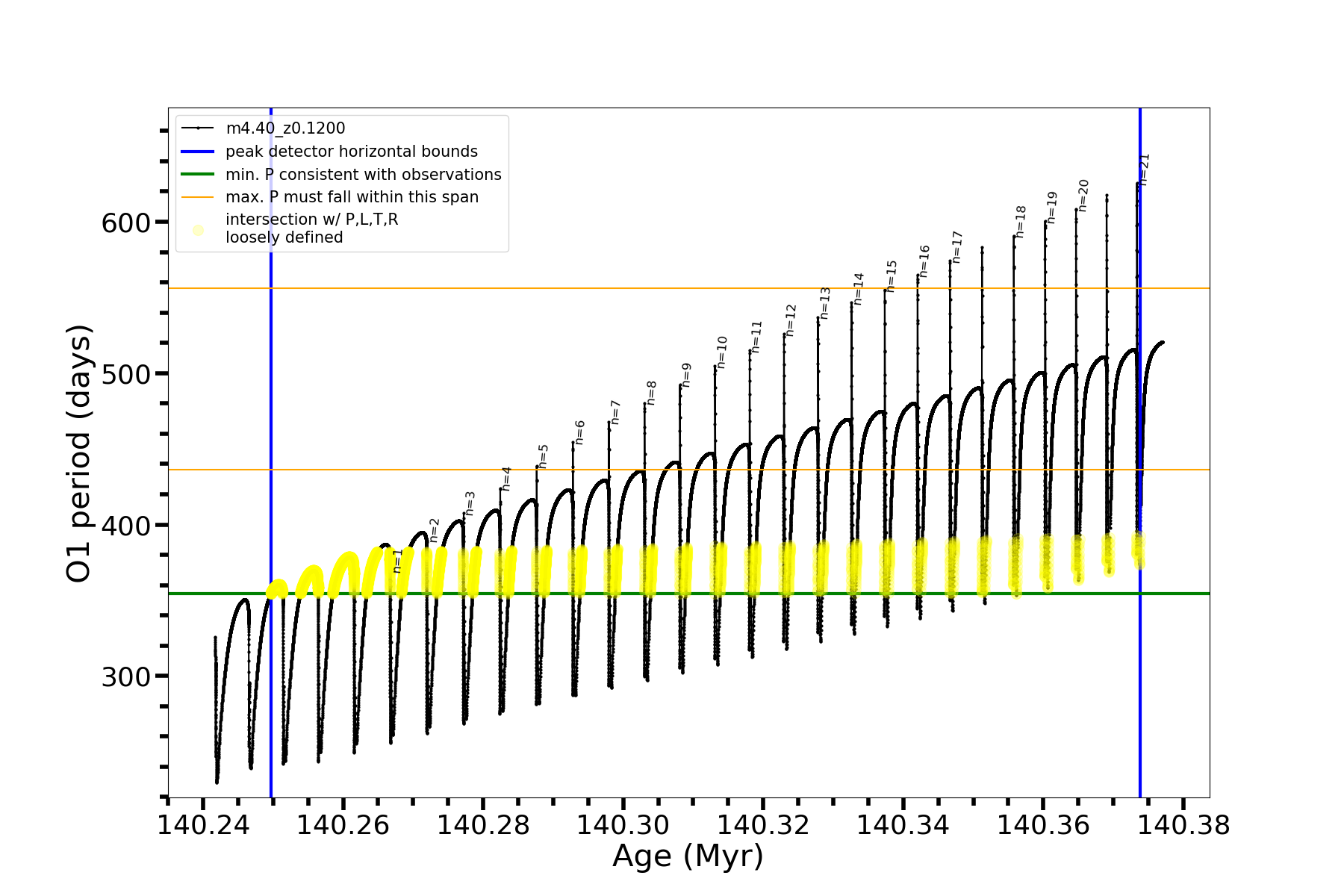Click the n=5 peak label
Viewport: 1344px width, 896px height.
click(544, 456)
